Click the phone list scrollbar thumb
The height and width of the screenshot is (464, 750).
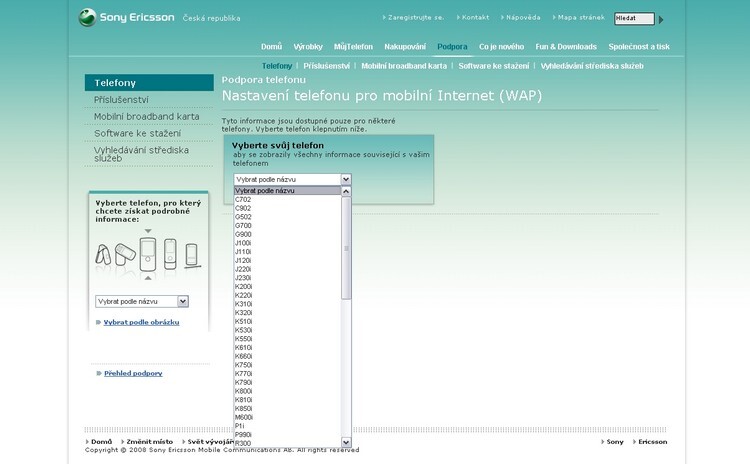(346, 248)
